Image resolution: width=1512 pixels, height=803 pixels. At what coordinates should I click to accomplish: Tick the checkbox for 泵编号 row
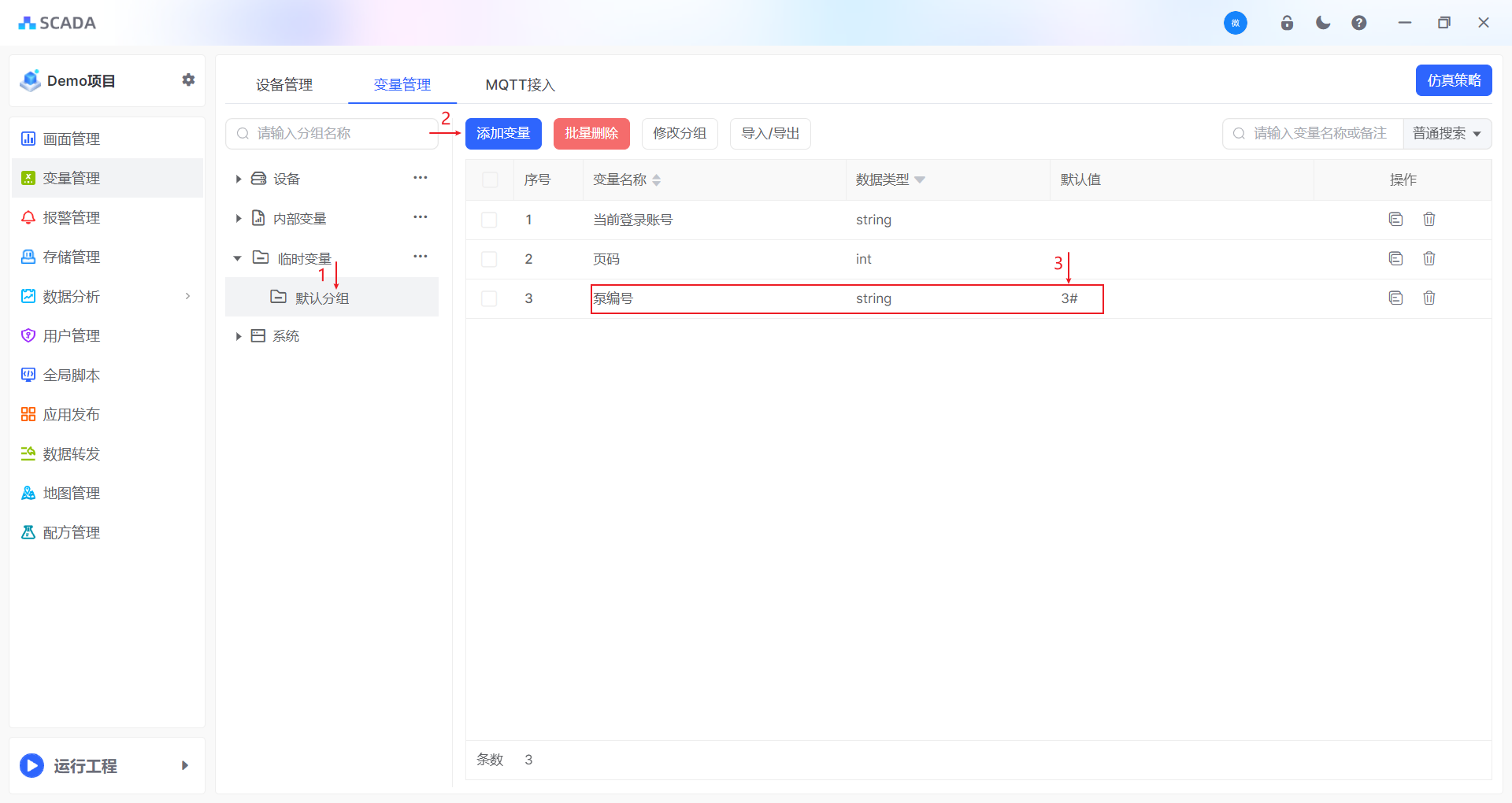coord(489,298)
